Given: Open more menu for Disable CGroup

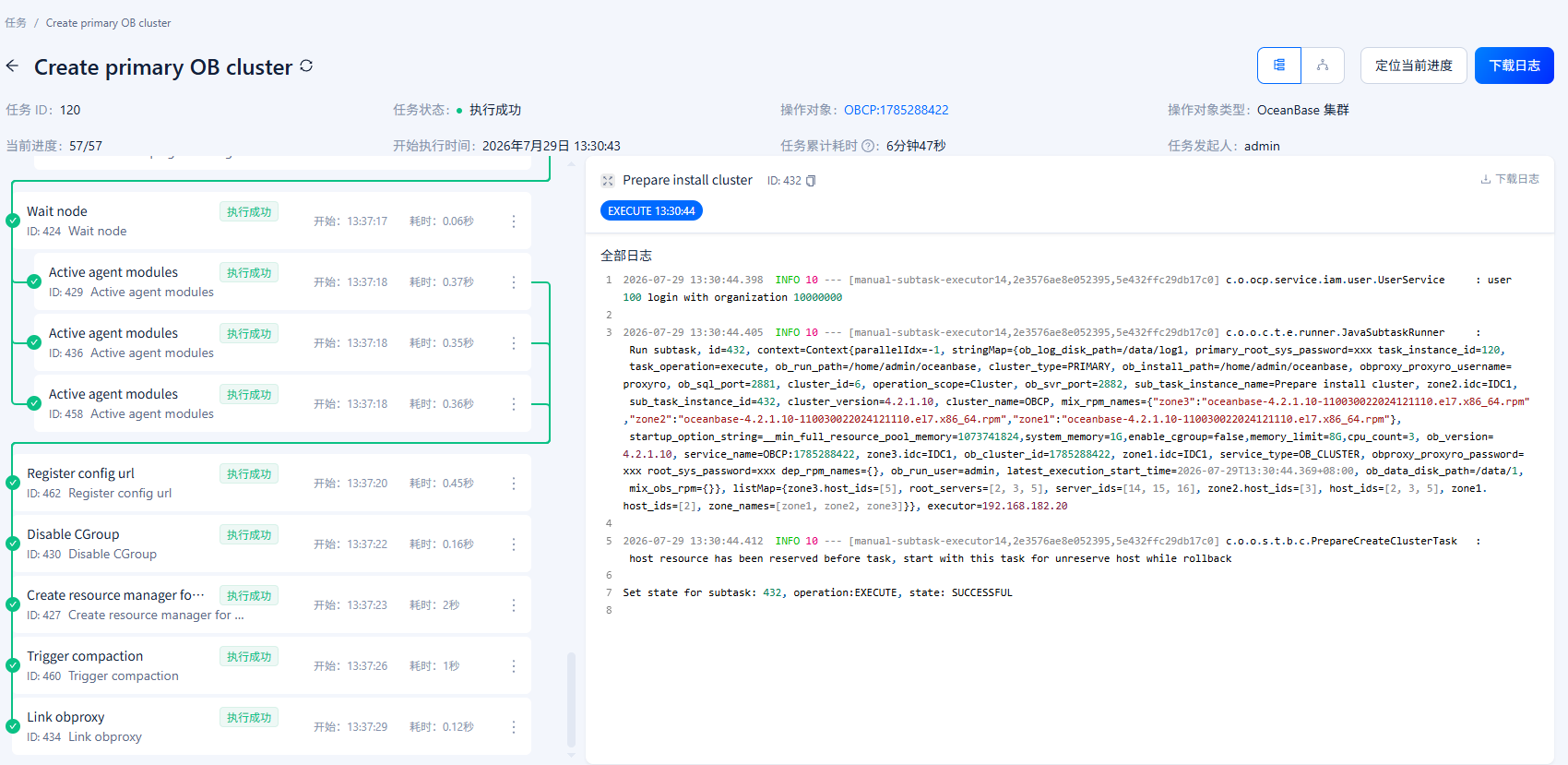Looking at the screenshot, I should [x=514, y=544].
